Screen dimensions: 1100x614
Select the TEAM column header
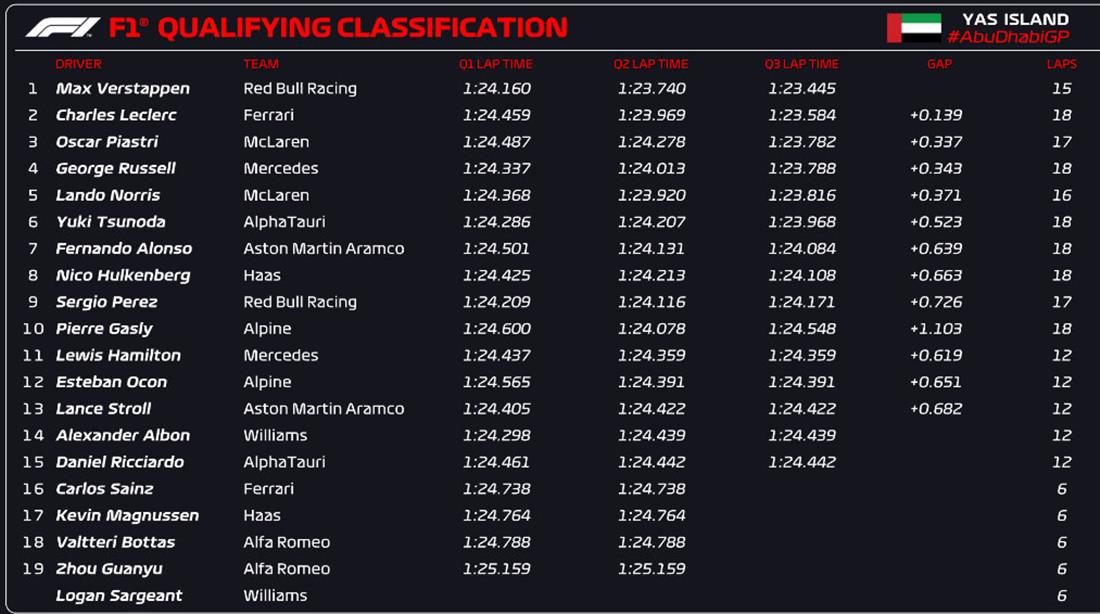click(x=261, y=64)
